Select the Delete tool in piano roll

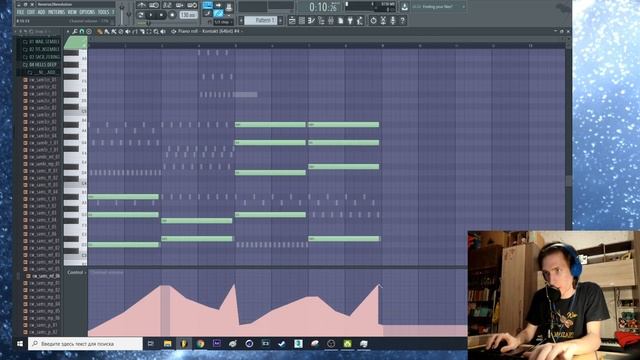coord(121,31)
